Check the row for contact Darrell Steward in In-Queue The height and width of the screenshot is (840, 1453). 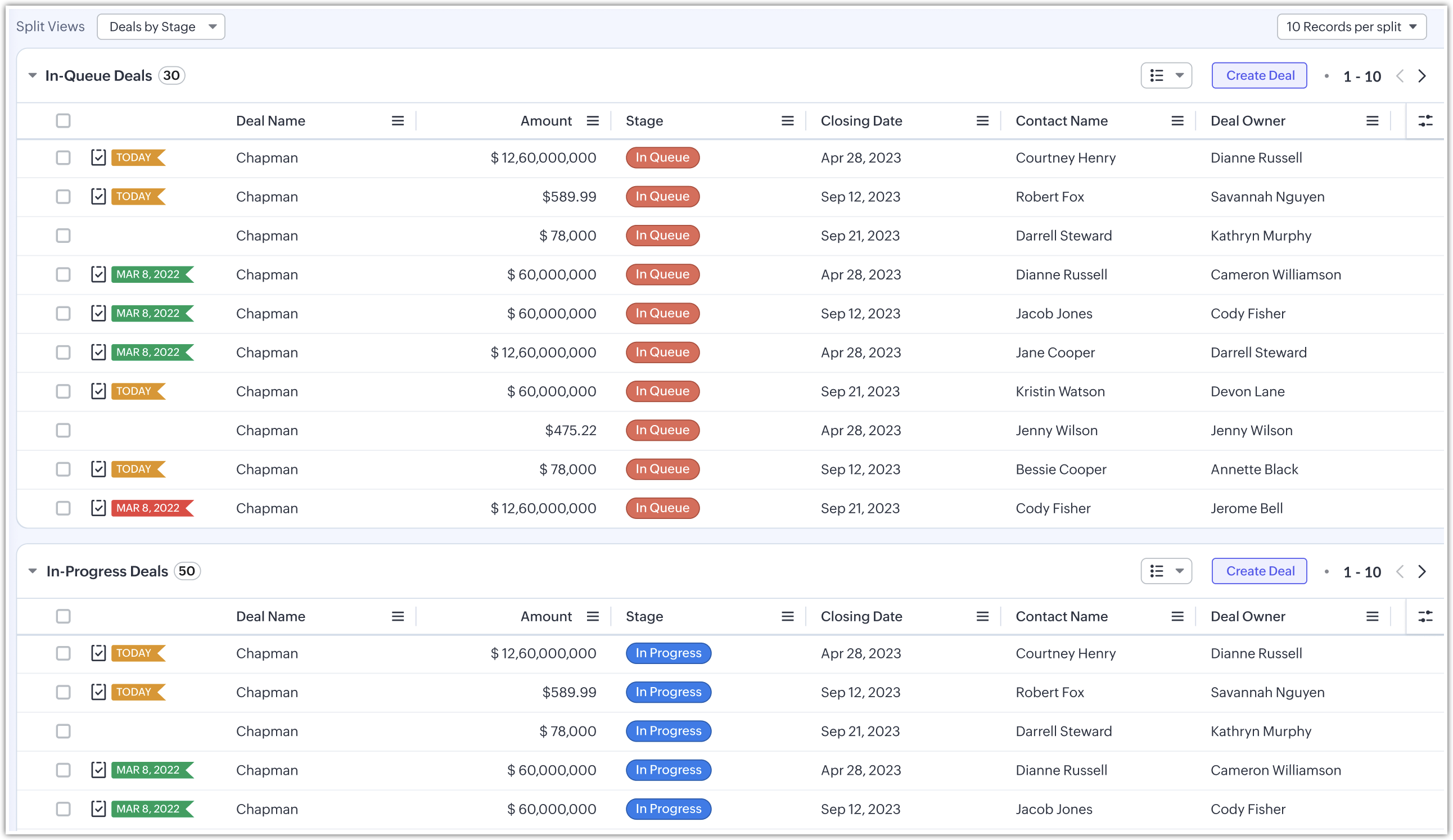pos(64,235)
